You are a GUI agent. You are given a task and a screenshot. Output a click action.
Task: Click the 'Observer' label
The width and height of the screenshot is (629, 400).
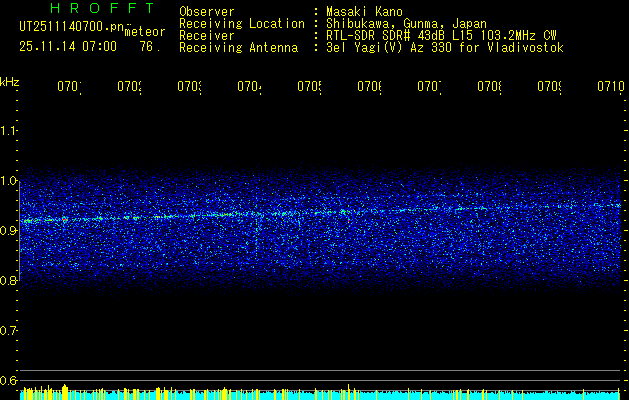click(207, 11)
